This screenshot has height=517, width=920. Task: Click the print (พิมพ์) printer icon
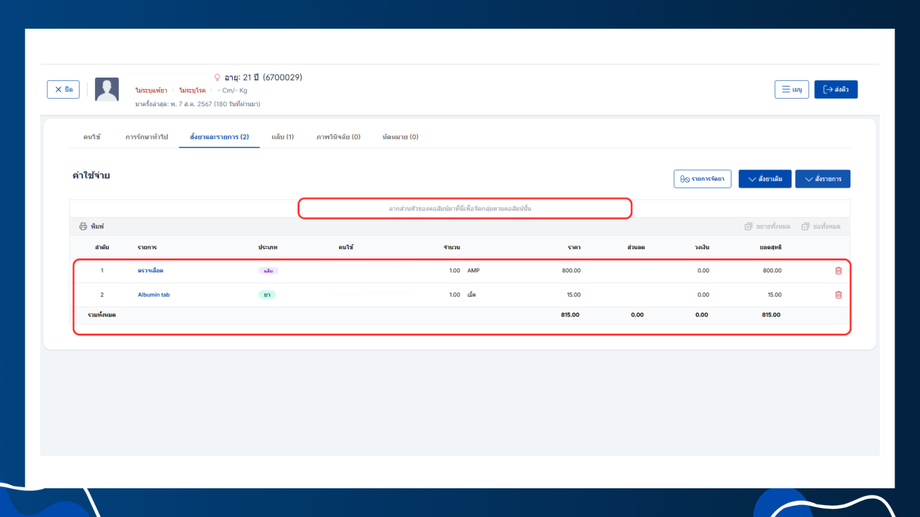[83, 227]
